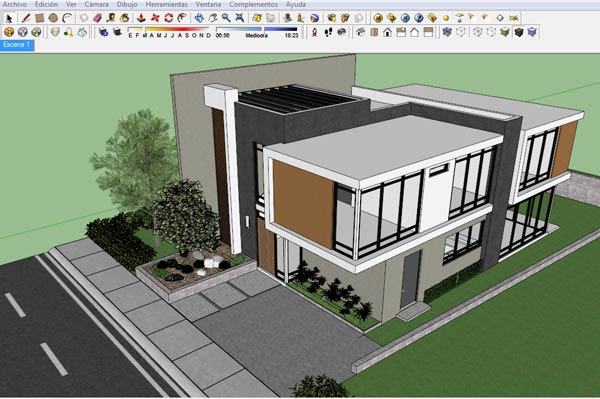
Task: Choose the red Line pencil tool
Action: coord(25,18)
